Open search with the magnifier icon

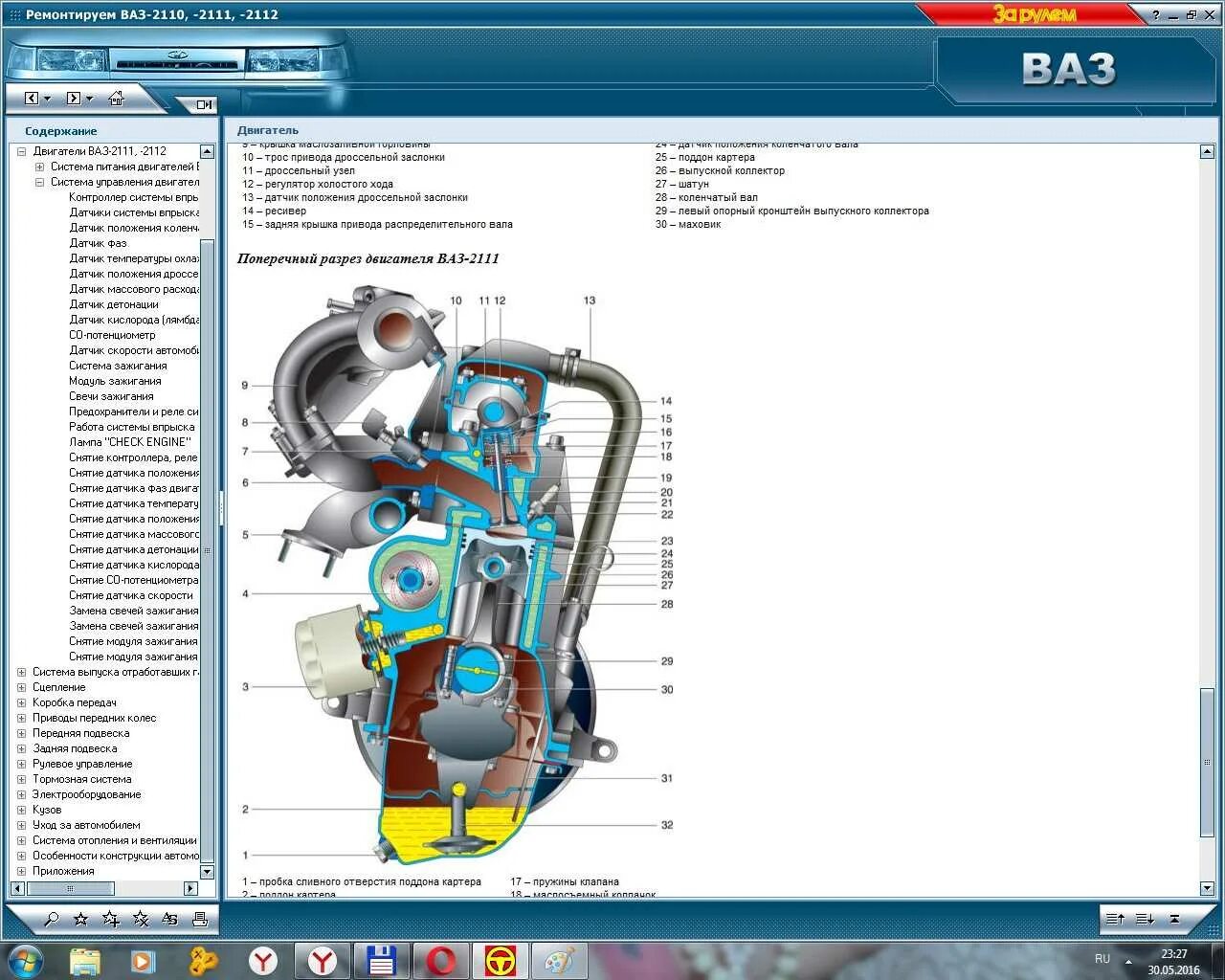pos(52,920)
